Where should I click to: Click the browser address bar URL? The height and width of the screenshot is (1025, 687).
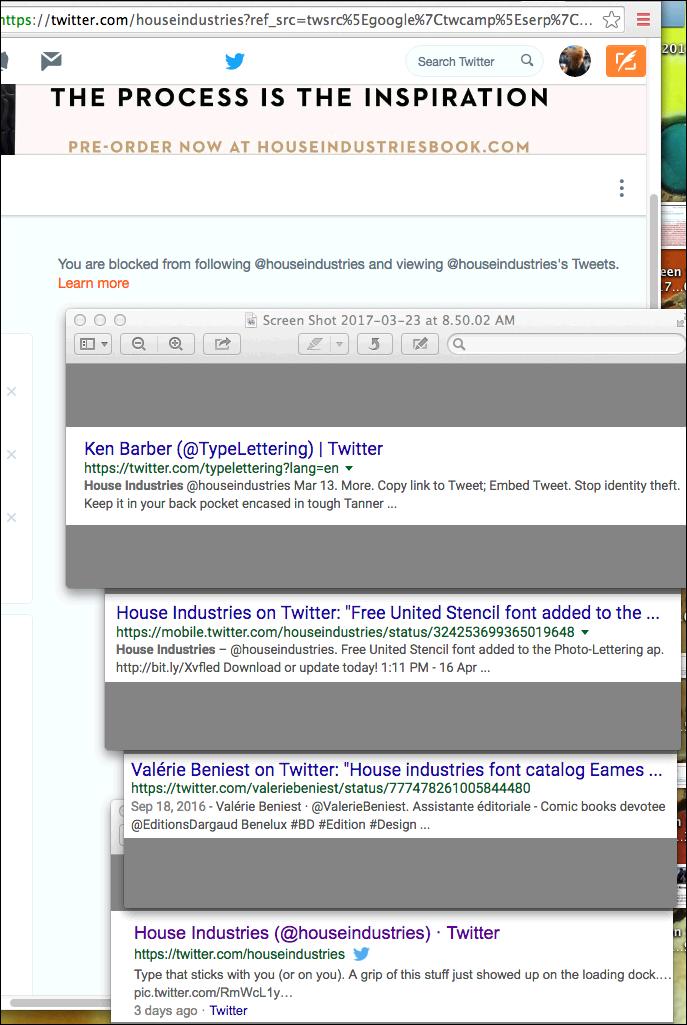click(x=297, y=20)
